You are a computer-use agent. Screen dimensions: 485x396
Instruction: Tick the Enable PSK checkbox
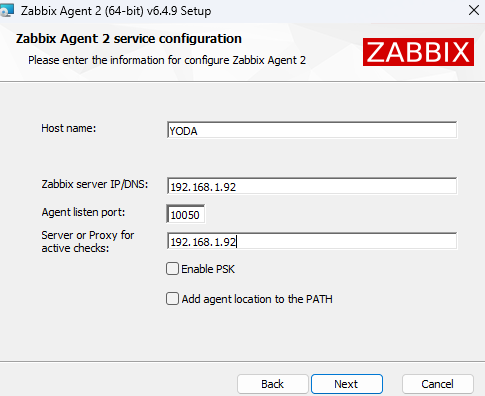pyautogui.click(x=172, y=269)
